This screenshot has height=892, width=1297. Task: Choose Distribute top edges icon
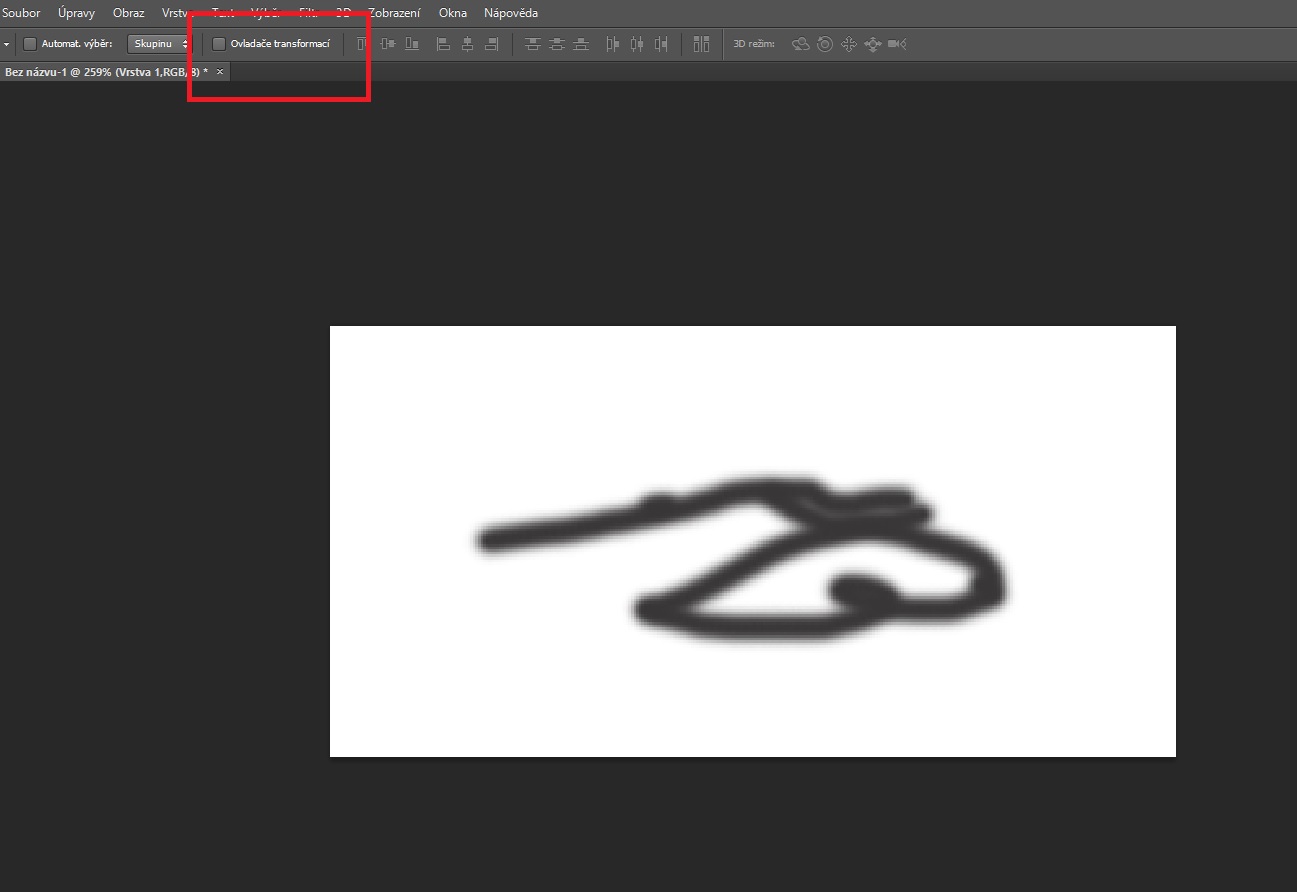click(533, 44)
